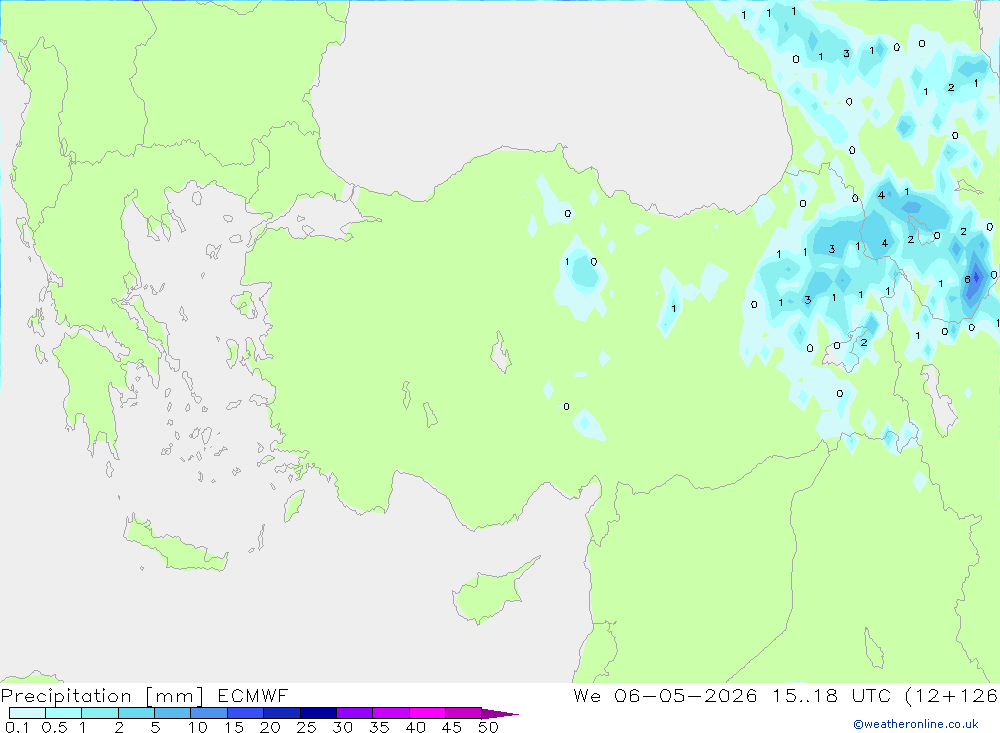This screenshot has height=733, width=1000.
Task: Click the legend scale label 25
Action: 306,727
